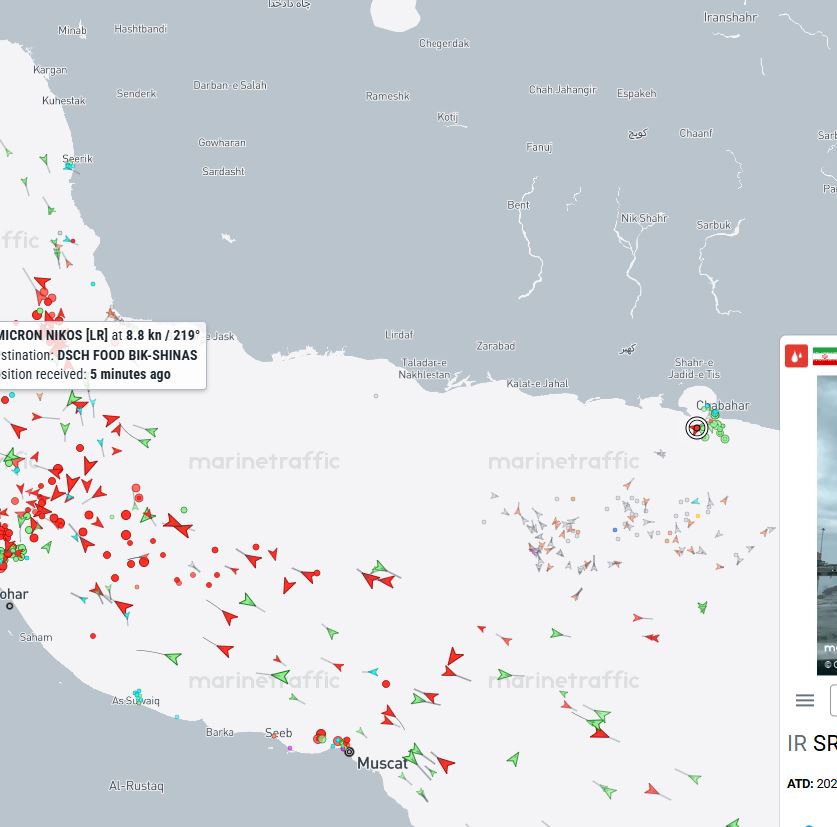Click the Lirdaf map label

399,335
